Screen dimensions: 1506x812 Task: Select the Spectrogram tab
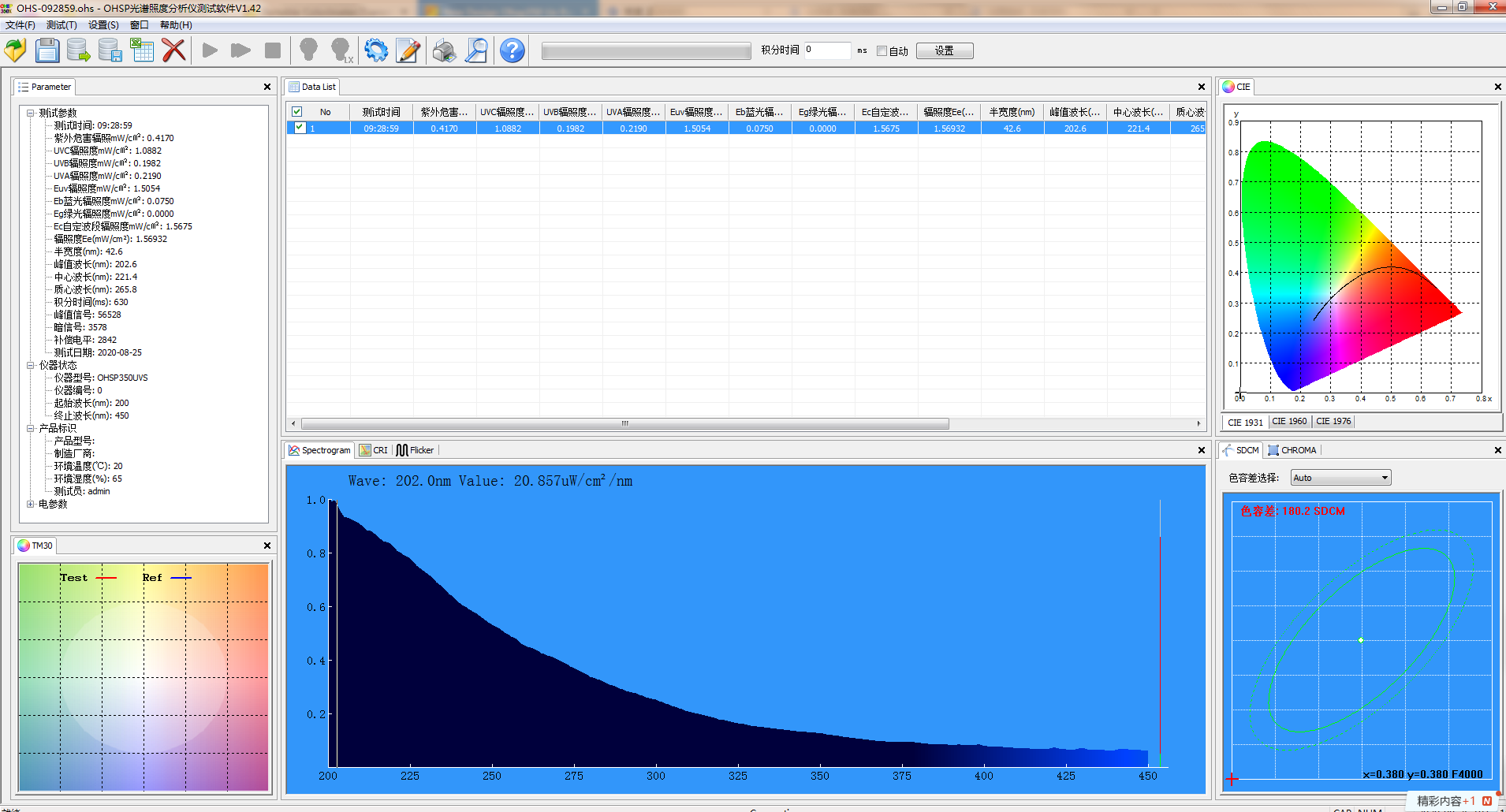[319, 450]
